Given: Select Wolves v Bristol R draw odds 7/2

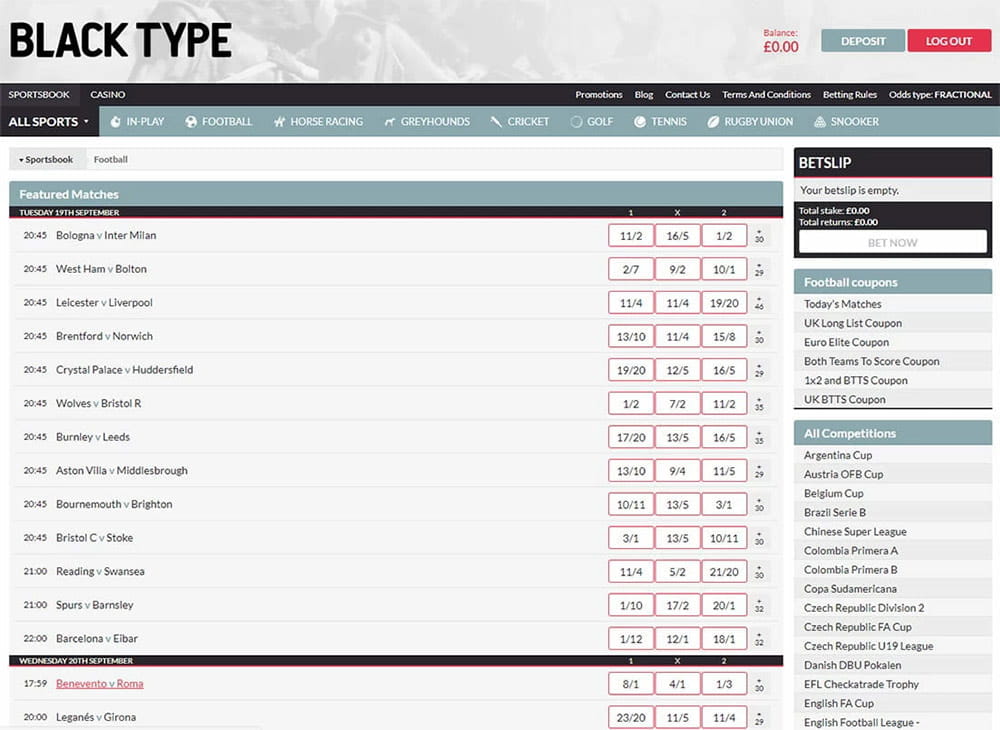Looking at the screenshot, I should (677, 404).
